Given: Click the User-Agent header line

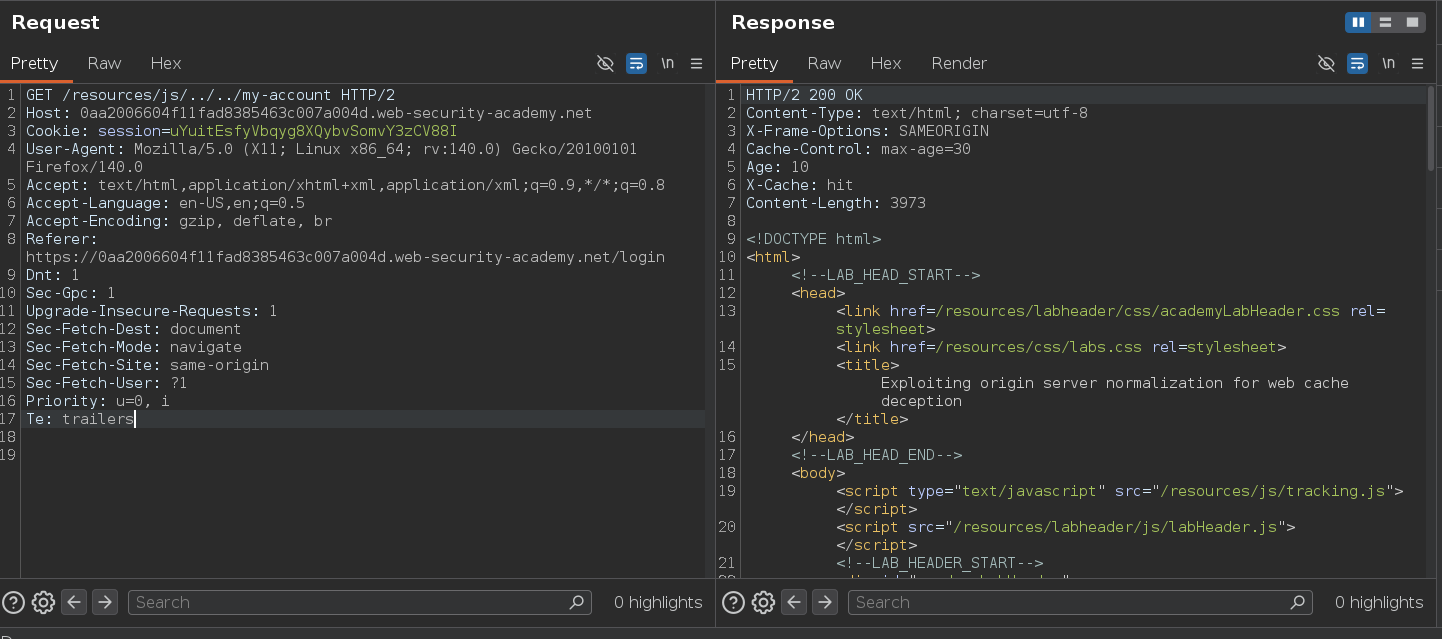Looking at the screenshot, I should 331,158.
